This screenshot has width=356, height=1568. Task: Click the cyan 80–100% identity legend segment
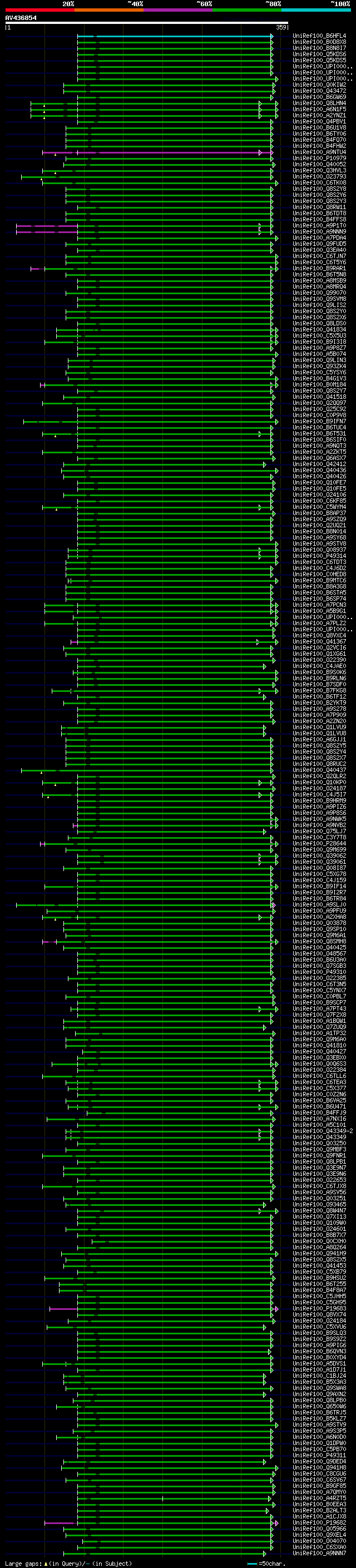coord(316,10)
